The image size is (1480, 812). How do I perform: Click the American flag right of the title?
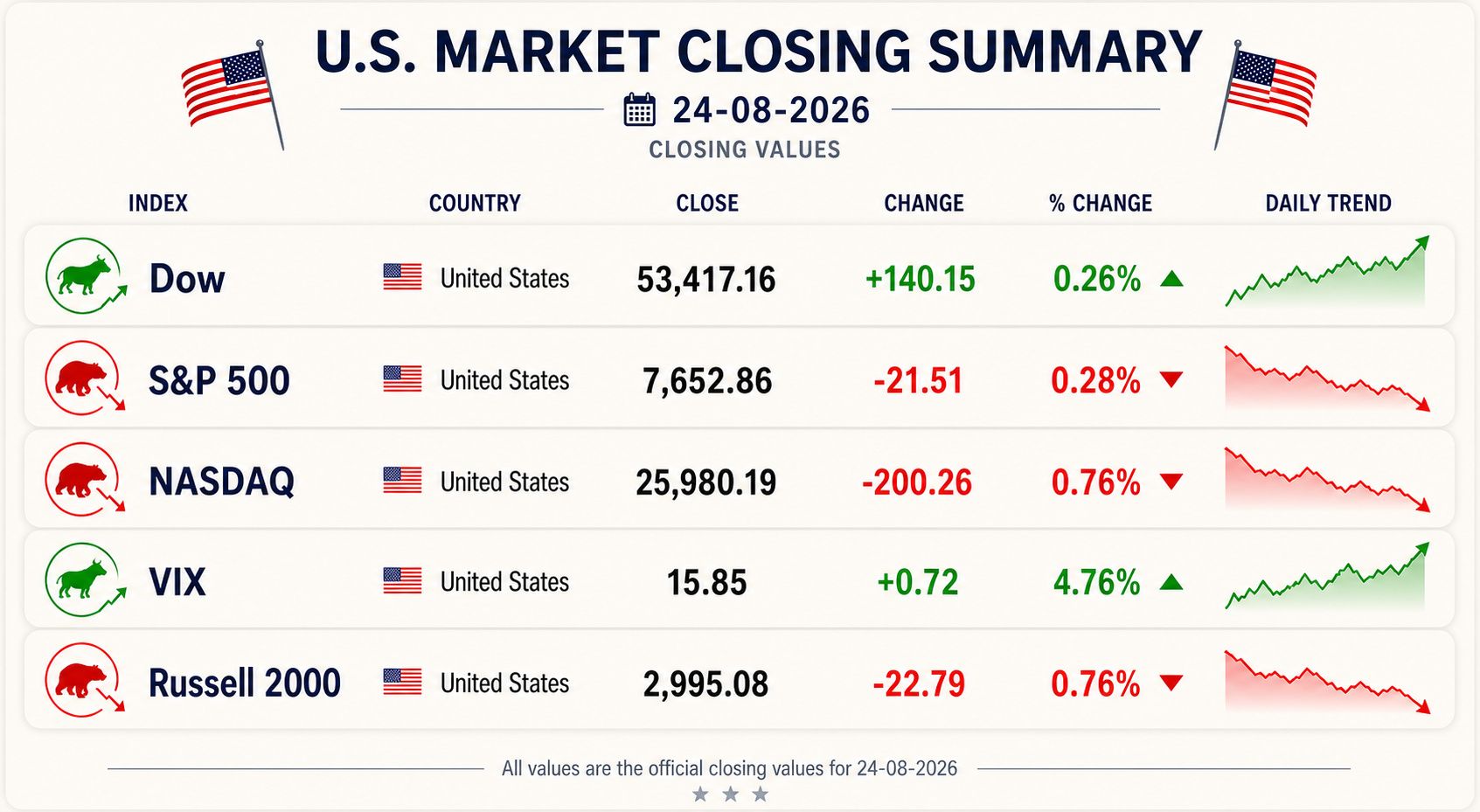[x=1265, y=94]
